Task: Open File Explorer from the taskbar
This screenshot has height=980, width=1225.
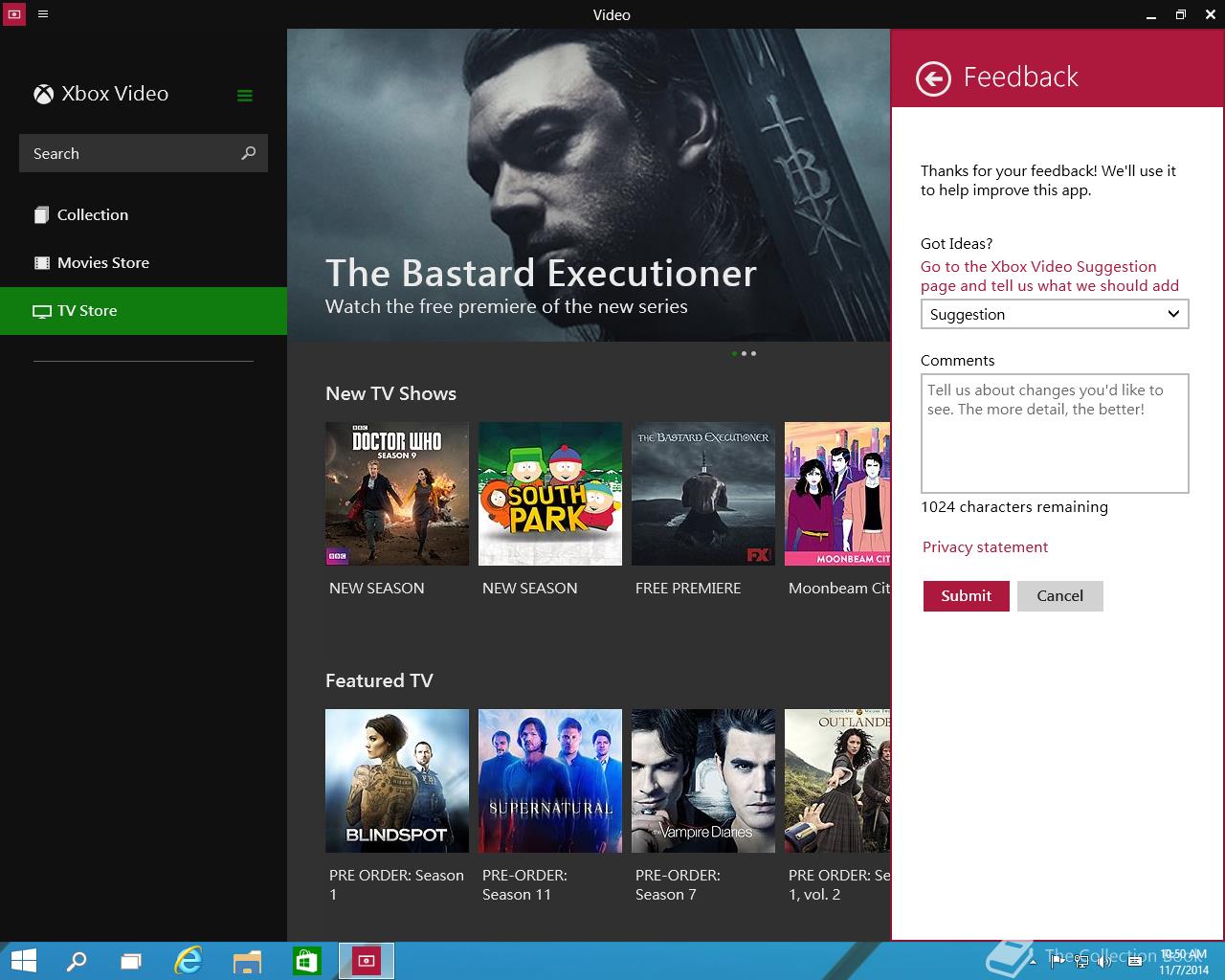Action: 247,961
